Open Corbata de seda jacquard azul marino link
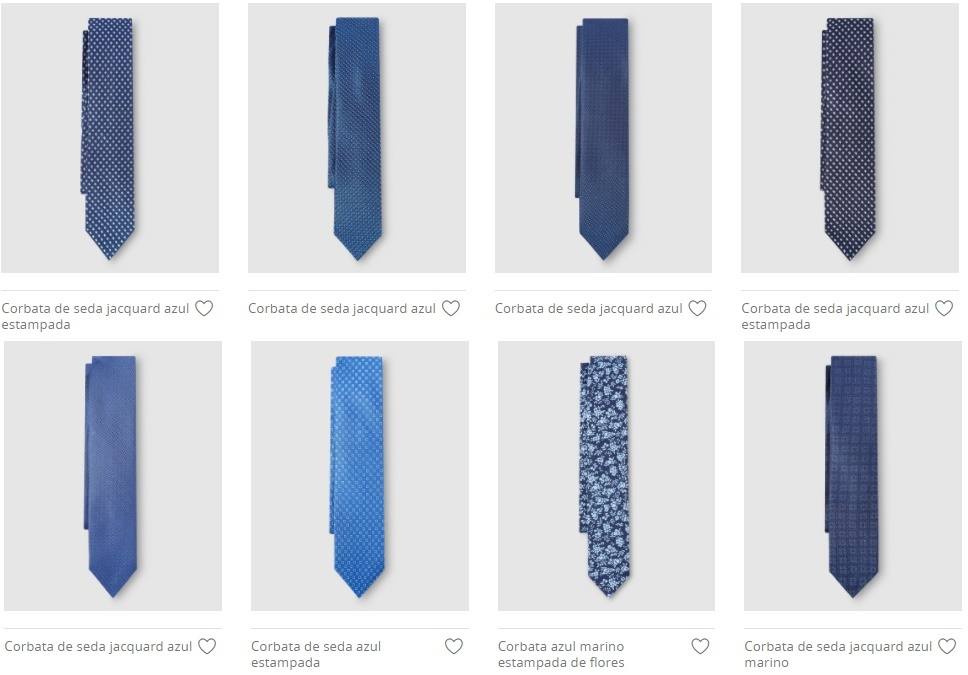Screen dimensions: 968x675 [x=838, y=654]
